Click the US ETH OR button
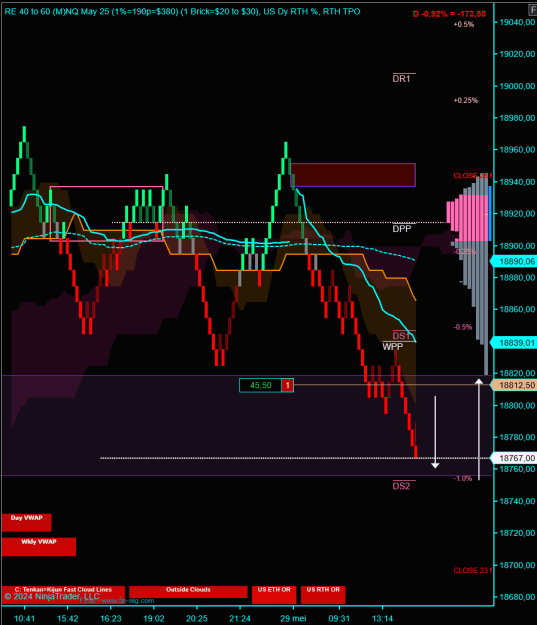This screenshot has height=625, width=537. point(274,595)
